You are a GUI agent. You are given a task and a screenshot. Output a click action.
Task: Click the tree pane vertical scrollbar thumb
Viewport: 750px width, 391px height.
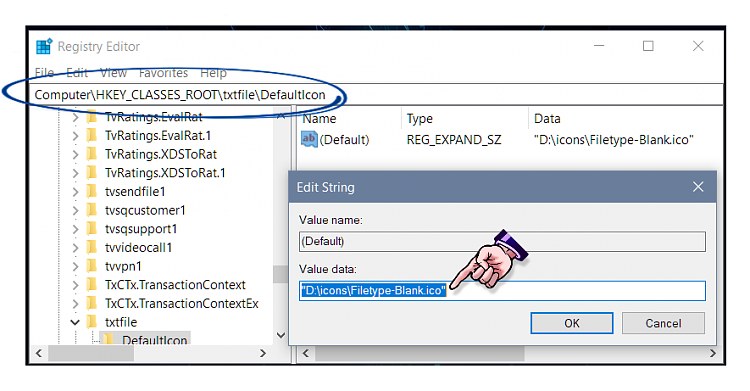(281, 274)
